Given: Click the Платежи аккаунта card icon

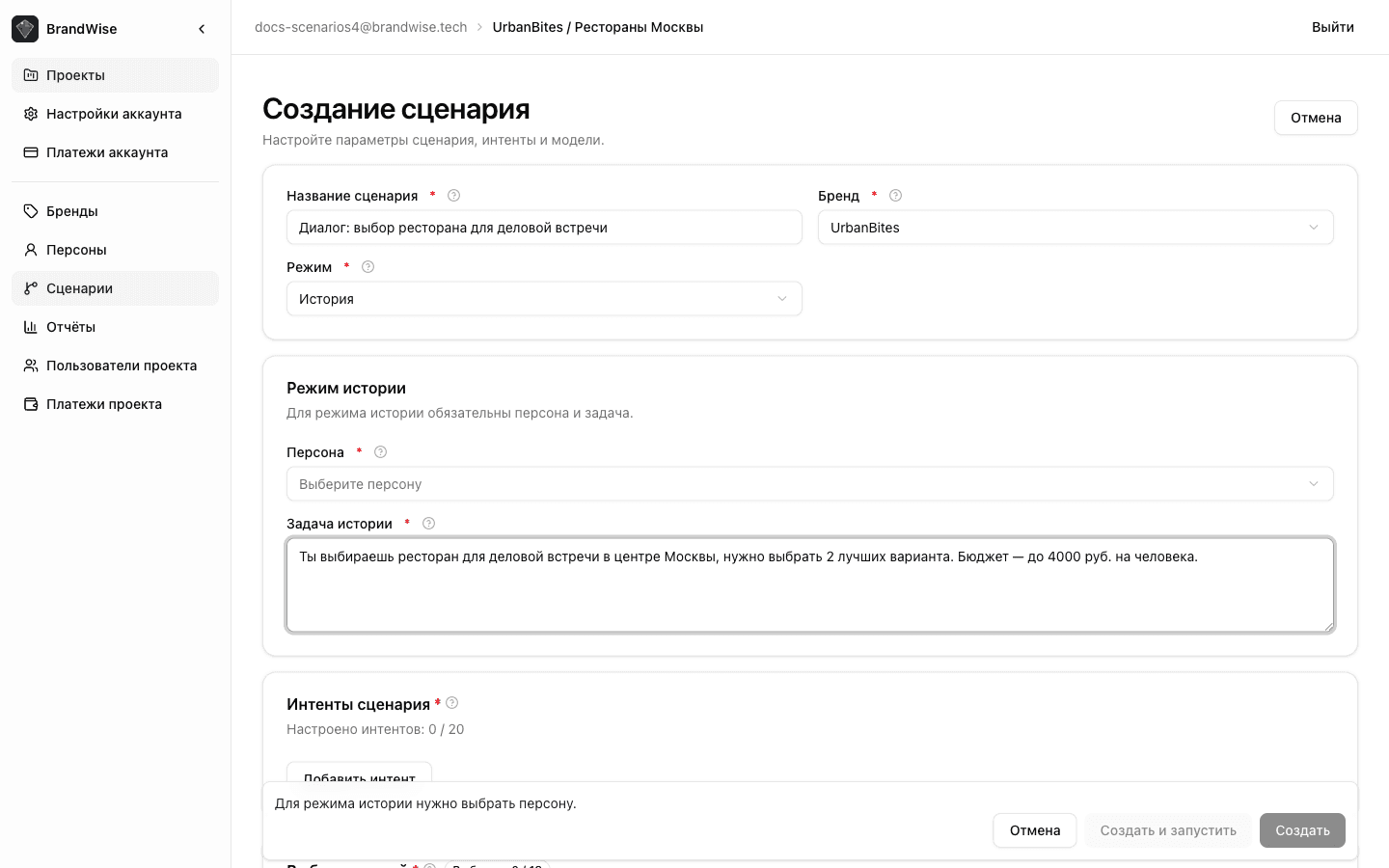Looking at the screenshot, I should click(x=30, y=151).
